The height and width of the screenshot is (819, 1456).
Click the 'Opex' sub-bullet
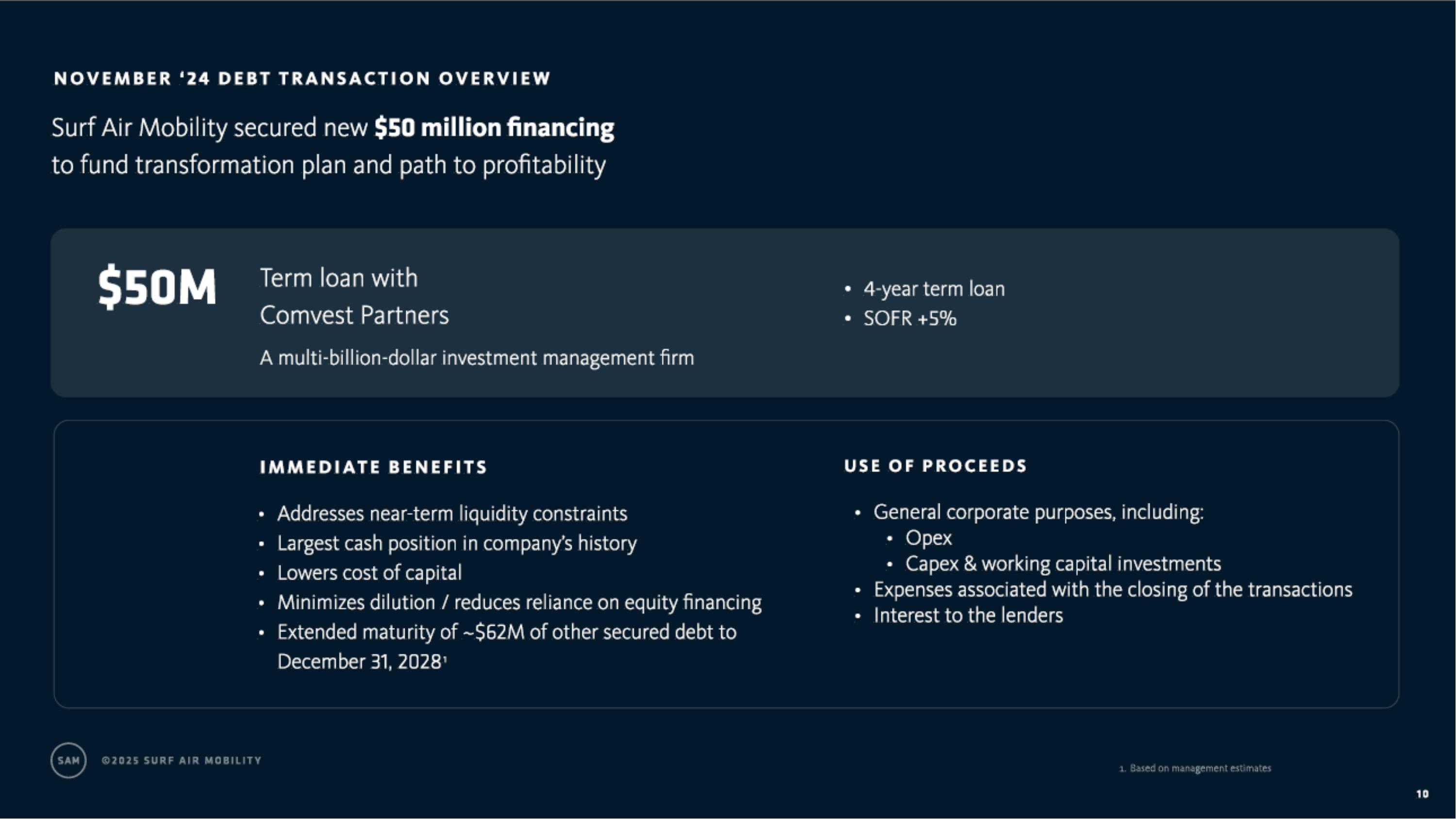tap(928, 538)
